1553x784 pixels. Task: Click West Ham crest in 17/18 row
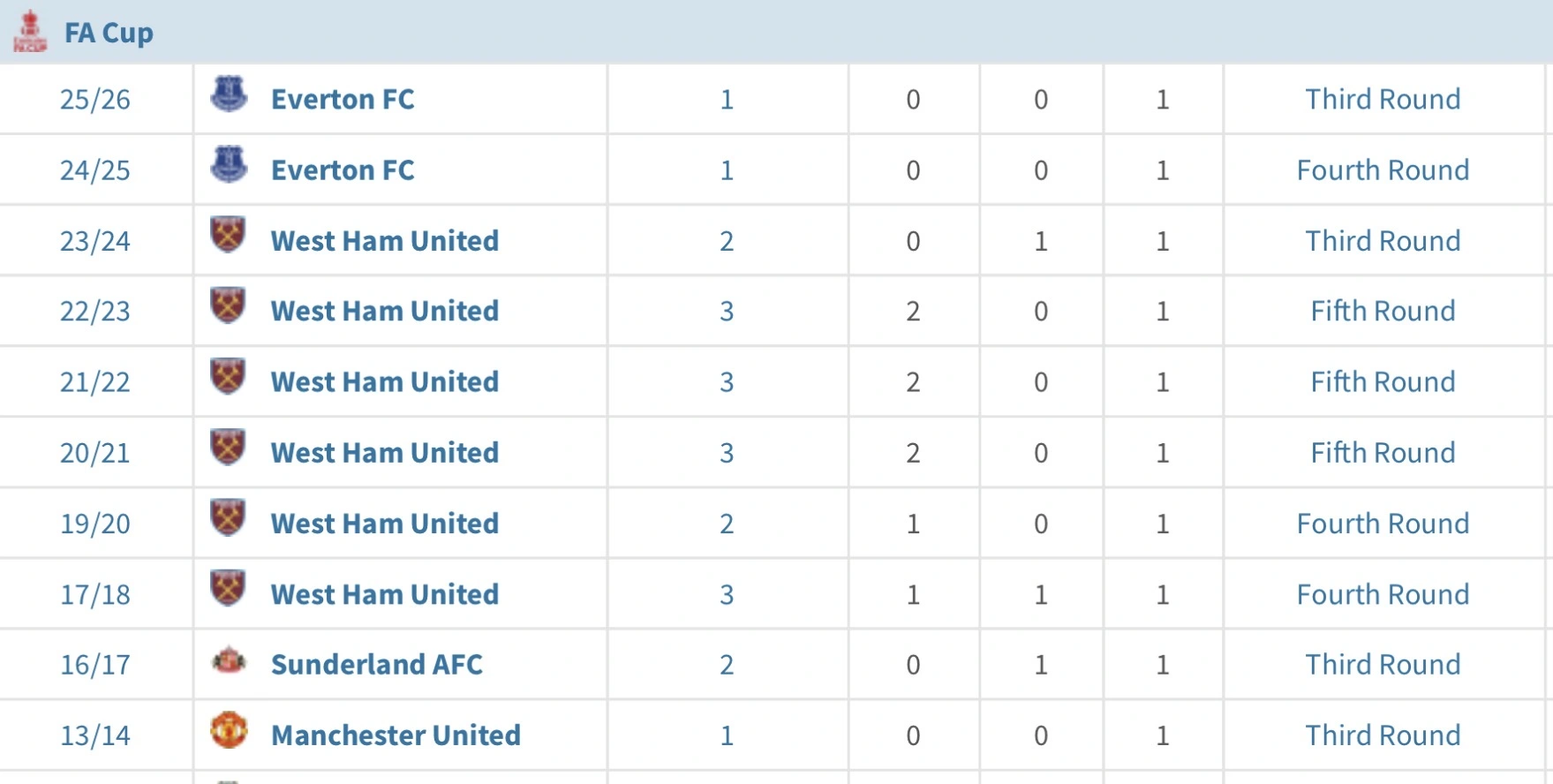(x=228, y=588)
